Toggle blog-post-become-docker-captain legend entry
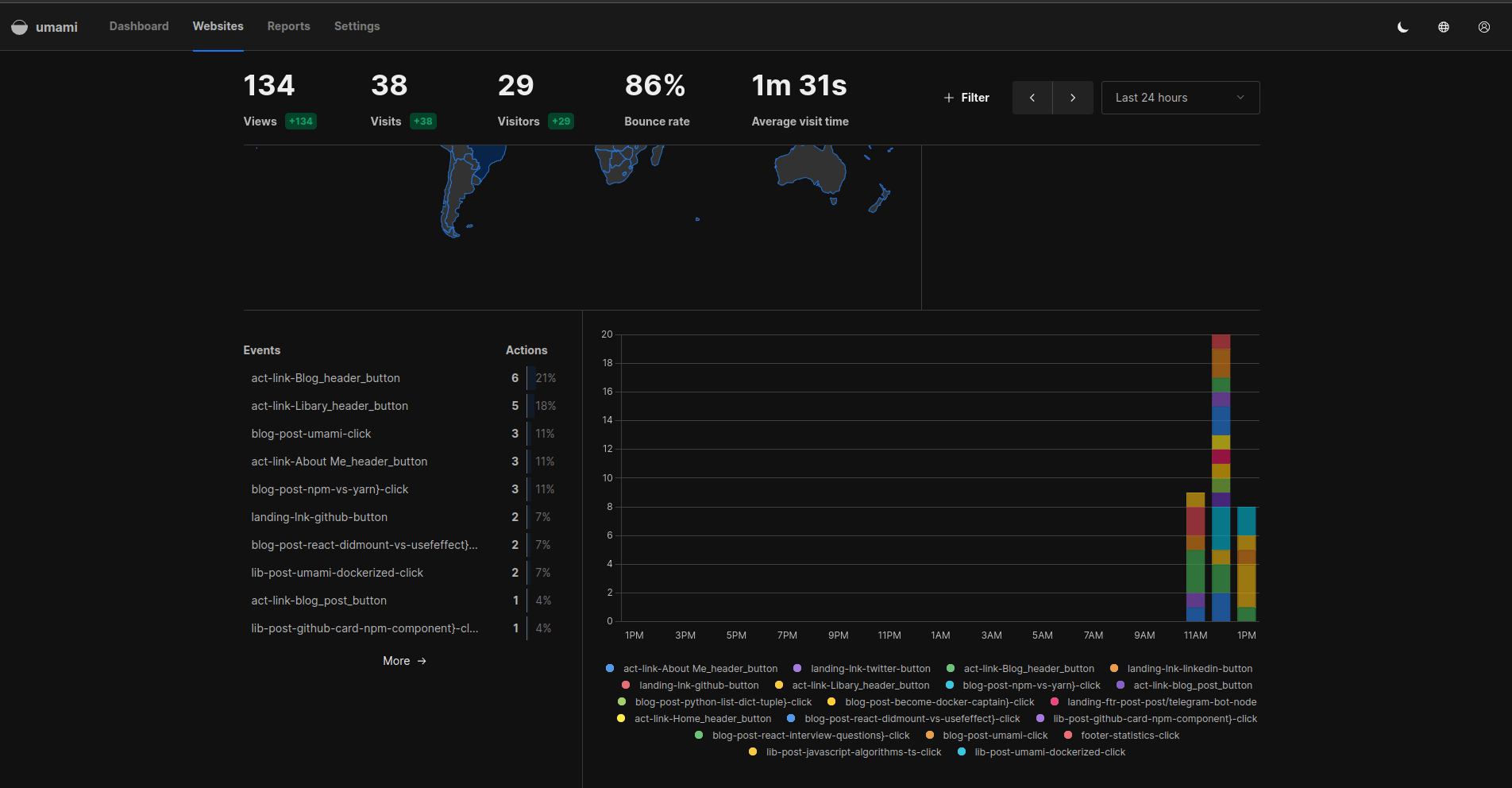The width and height of the screenshot is (1512, 788). tap(931, 702)
